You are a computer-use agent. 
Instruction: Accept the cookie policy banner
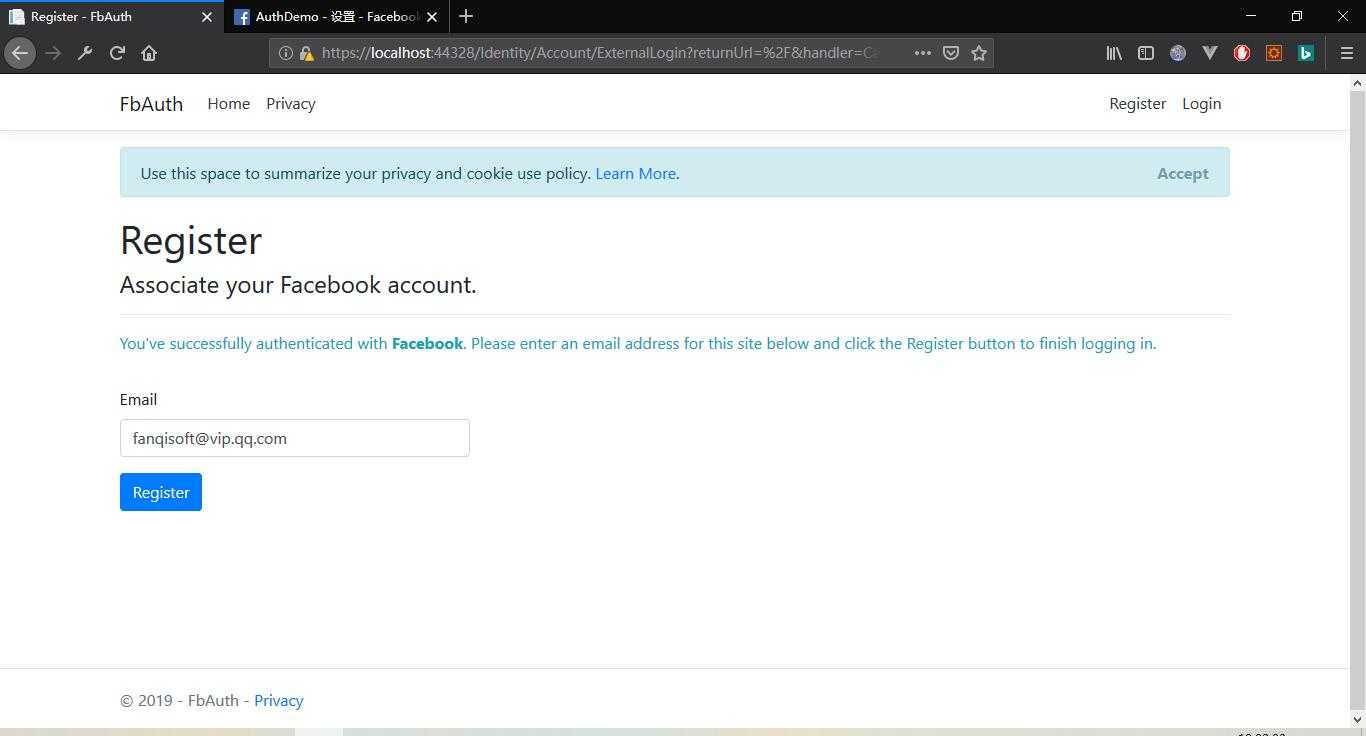point(1183,173)
